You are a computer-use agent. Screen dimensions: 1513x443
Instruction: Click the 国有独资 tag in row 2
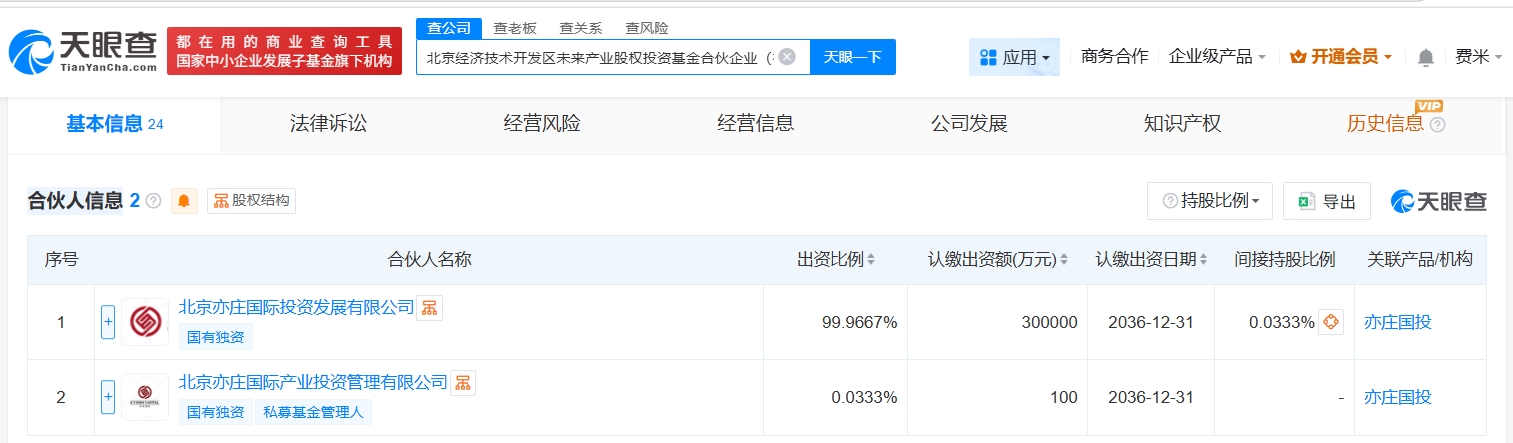coord(216,412)
